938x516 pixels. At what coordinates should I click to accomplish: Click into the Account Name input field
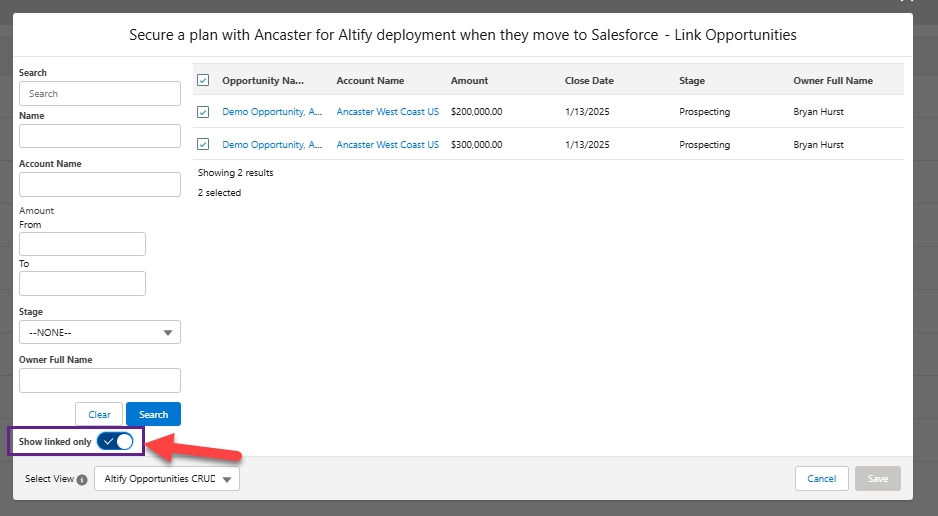pyautogui.click(x=100, y=184)
